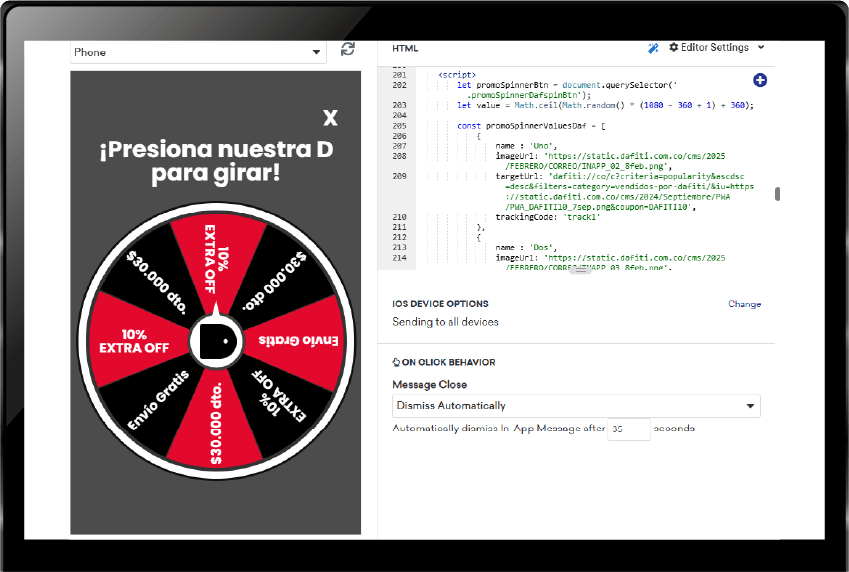Open Editor Settings menu

point(717,48)
